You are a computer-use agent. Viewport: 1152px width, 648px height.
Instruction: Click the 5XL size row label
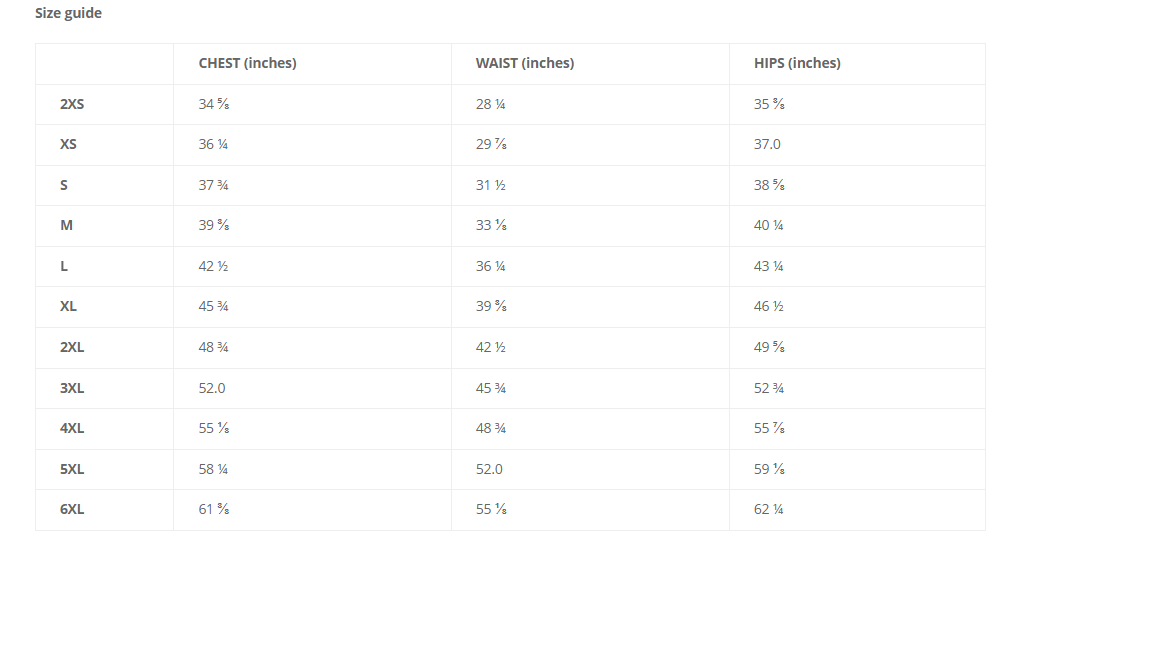coord(72,469)
